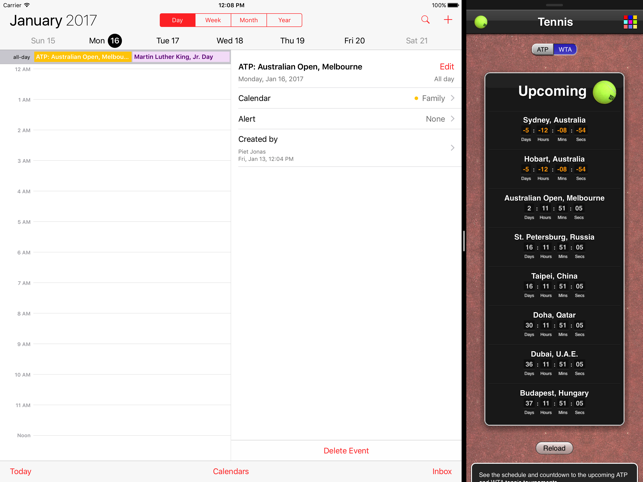Open the Alert None row chevron

coord(452,119)
